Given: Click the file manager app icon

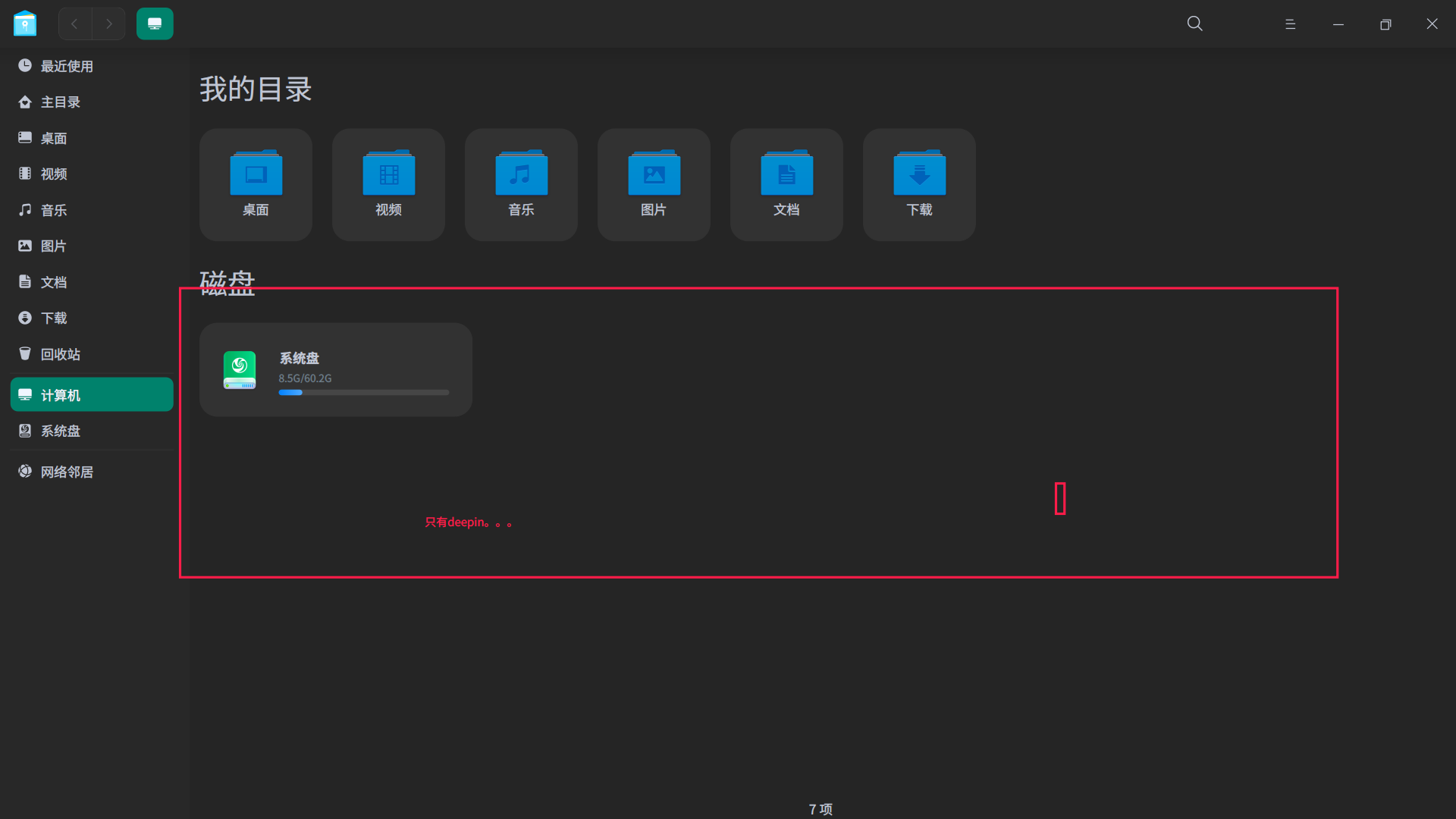Looking at the screenshot, I should pos(25,24).
